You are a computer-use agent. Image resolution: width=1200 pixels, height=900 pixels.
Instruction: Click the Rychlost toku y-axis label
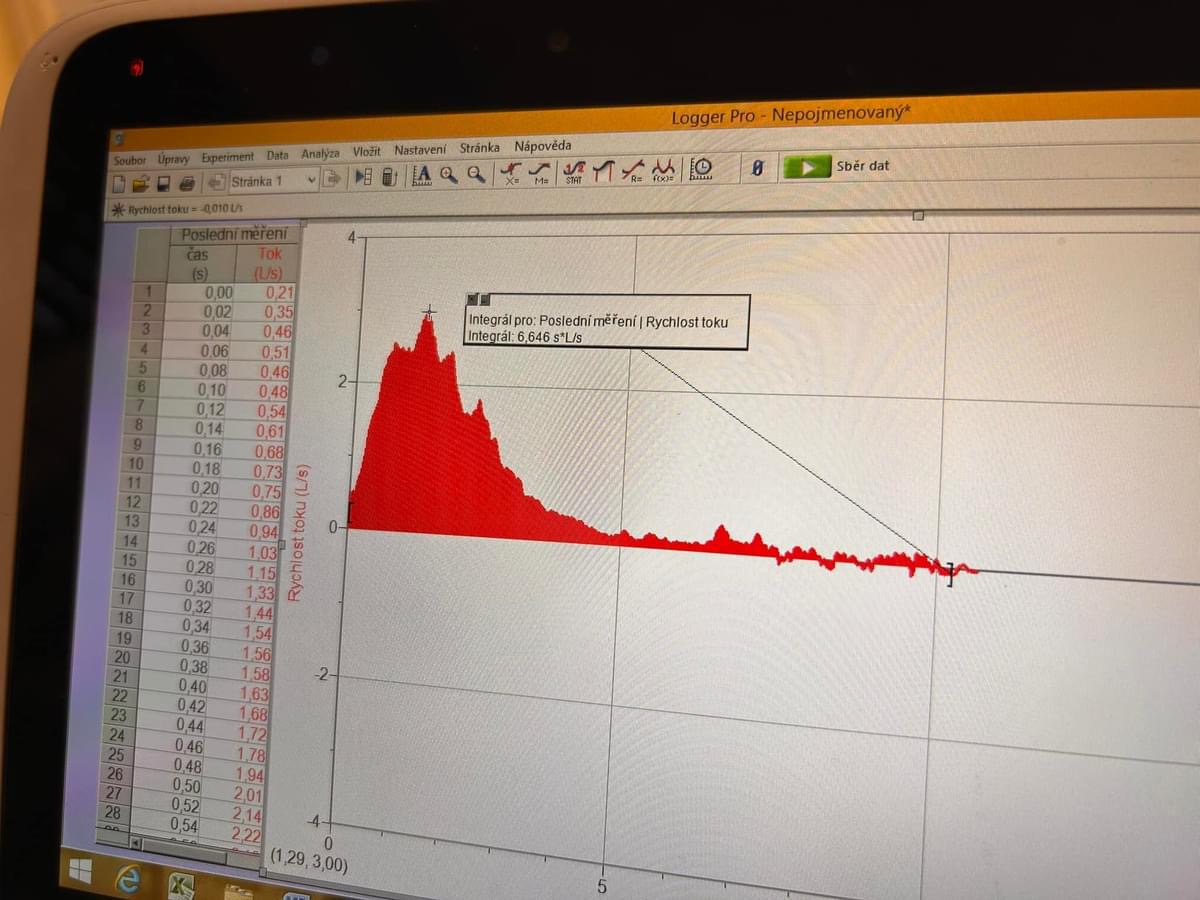pyautogui.click(x=297, y=532)
